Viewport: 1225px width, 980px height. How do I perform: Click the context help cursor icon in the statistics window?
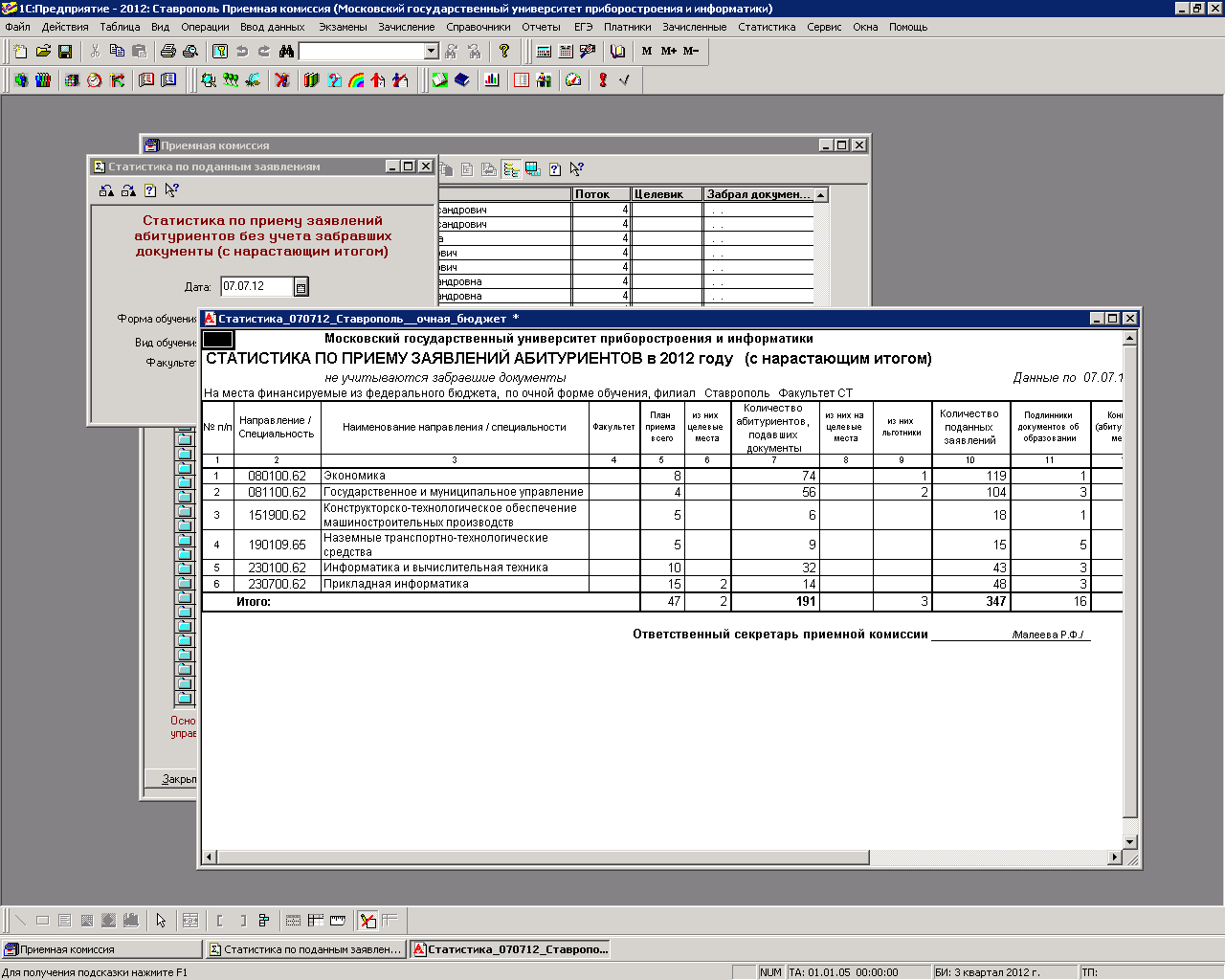pos(172,190)
